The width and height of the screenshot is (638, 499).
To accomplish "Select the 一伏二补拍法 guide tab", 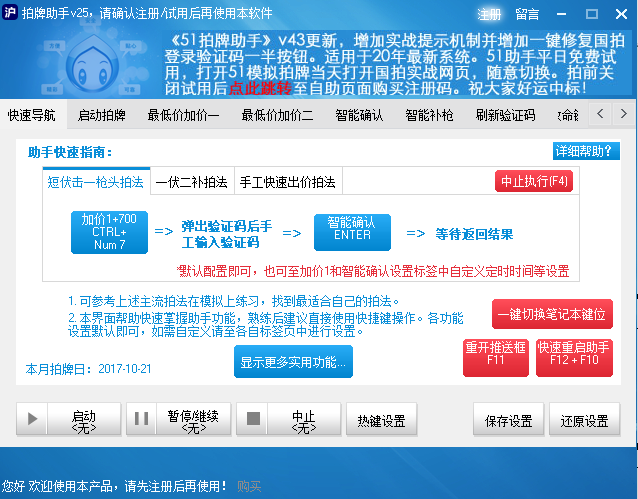I will tap(192, 182).
